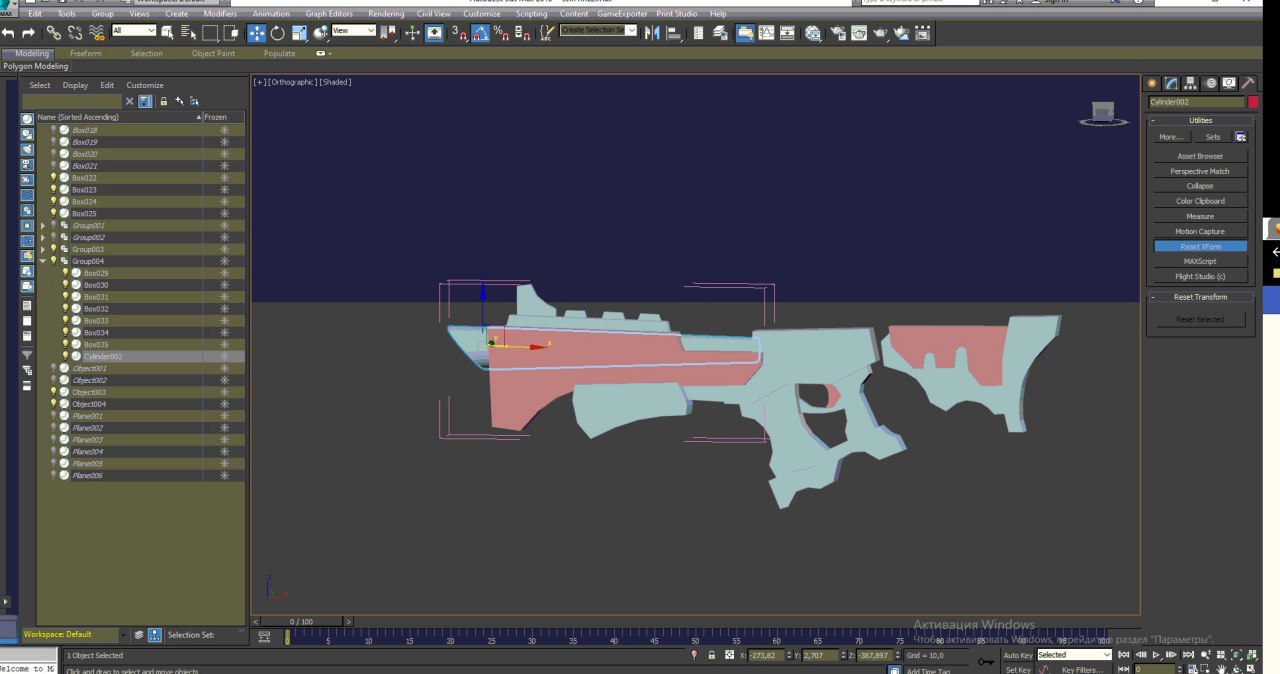1280x674 pixels.
Task: Open the Create Selection Set dropdown
Action: coord(598,31)
